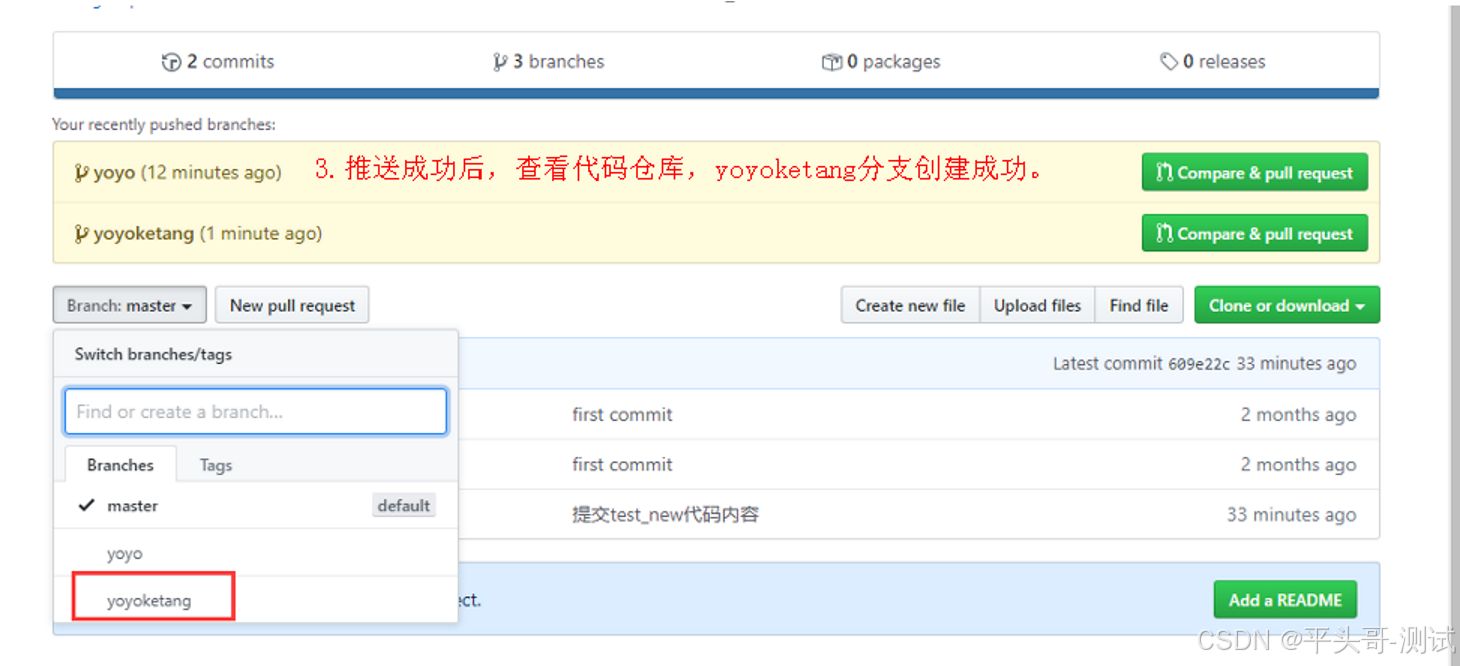Click the Upload files button
This screenshot has width=1460, height=666.
[x=1037, y=305]
